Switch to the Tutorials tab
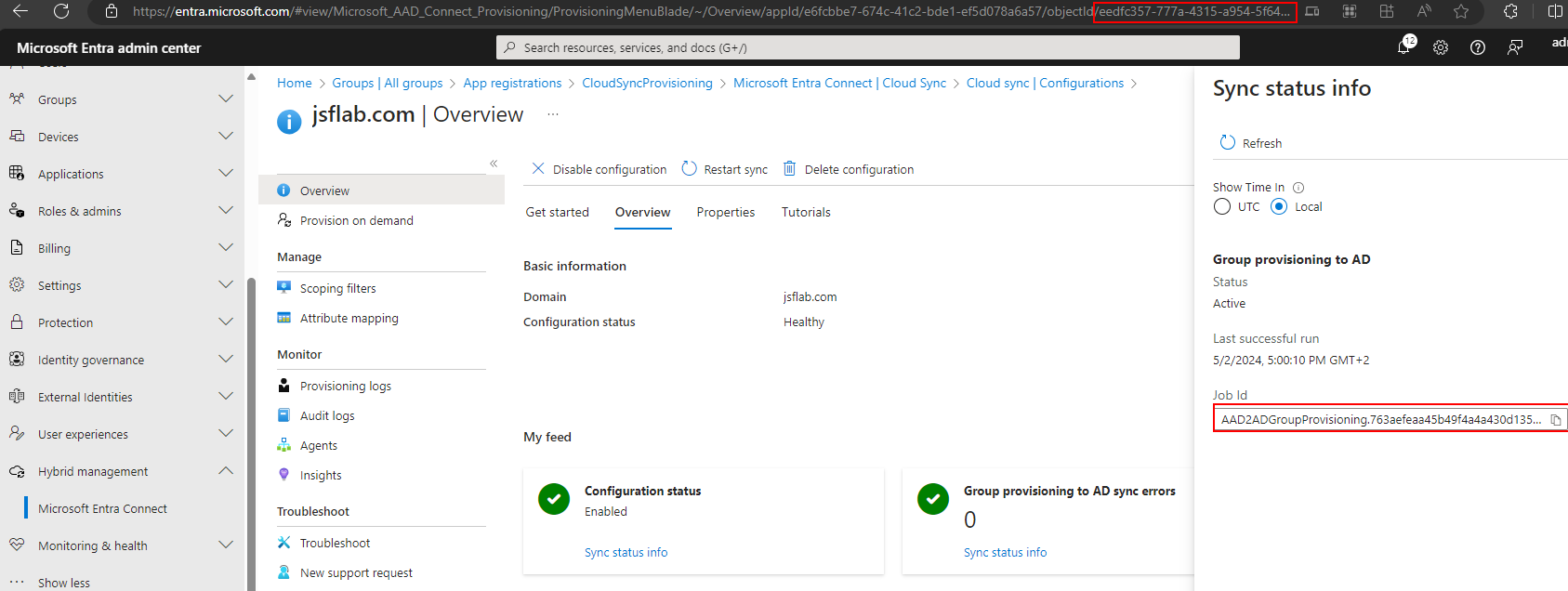The width and height of the screenshot is (1568, 591). coord(806,212)
